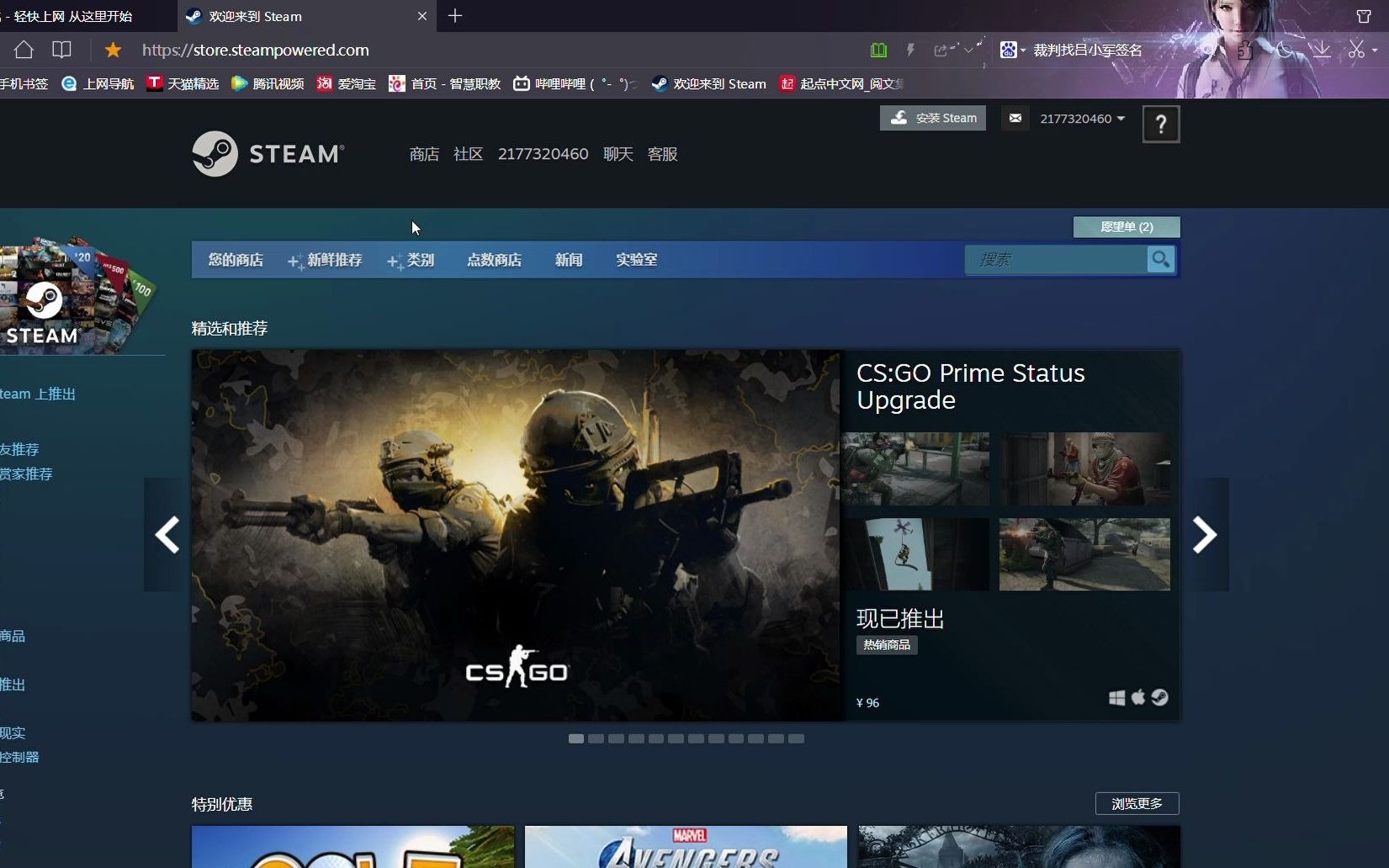Screen dimensions: 1389x868
Task: Open the 实验室 store tab
Action: 636,260
